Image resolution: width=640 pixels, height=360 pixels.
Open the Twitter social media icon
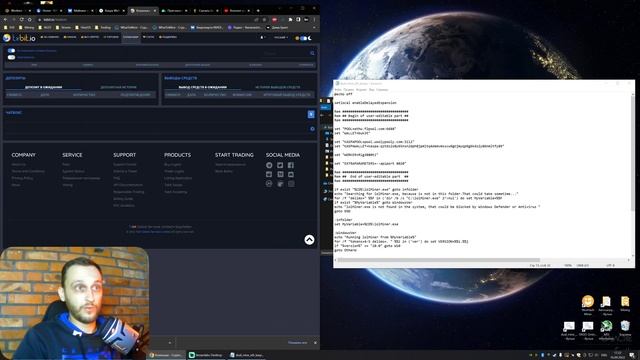tap(280, 165)
